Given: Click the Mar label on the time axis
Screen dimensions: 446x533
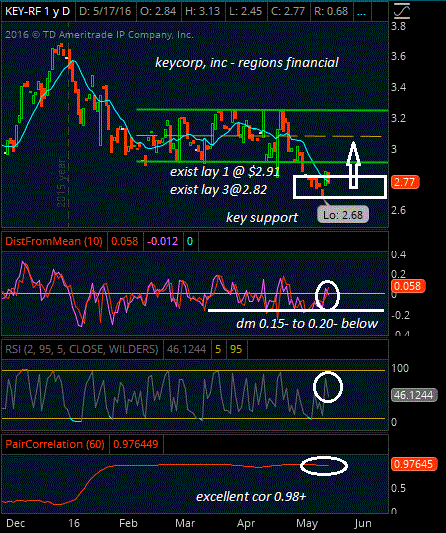Looking at the screenshot, I should pos(185,523).
